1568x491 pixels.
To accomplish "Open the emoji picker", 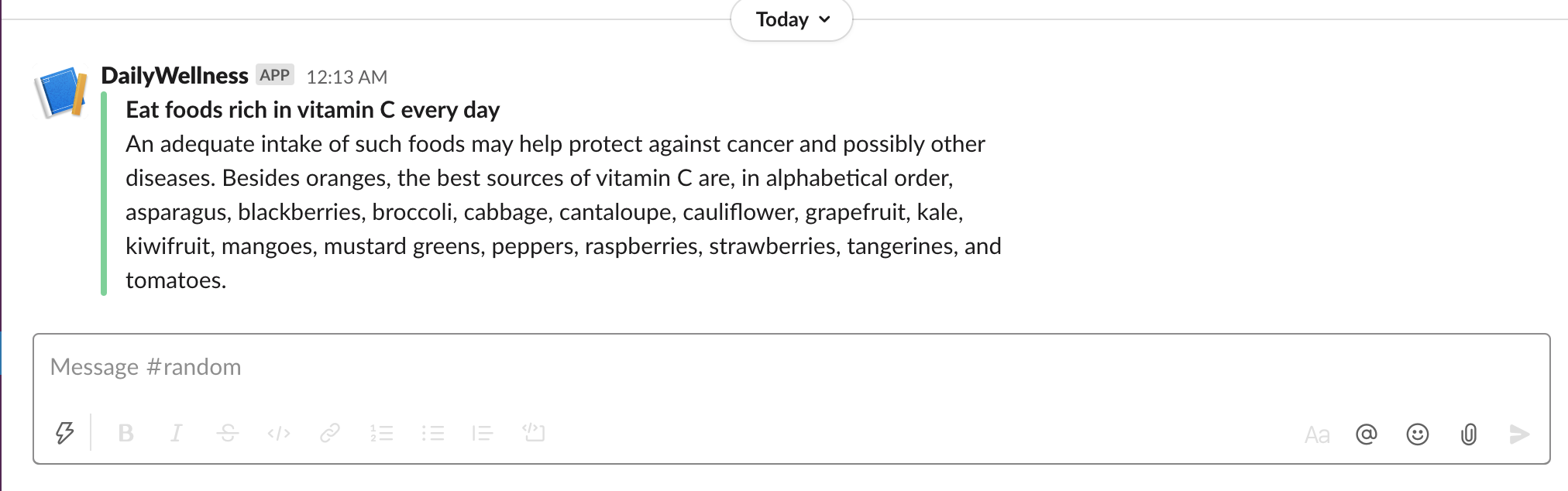I will (1417, 434).
